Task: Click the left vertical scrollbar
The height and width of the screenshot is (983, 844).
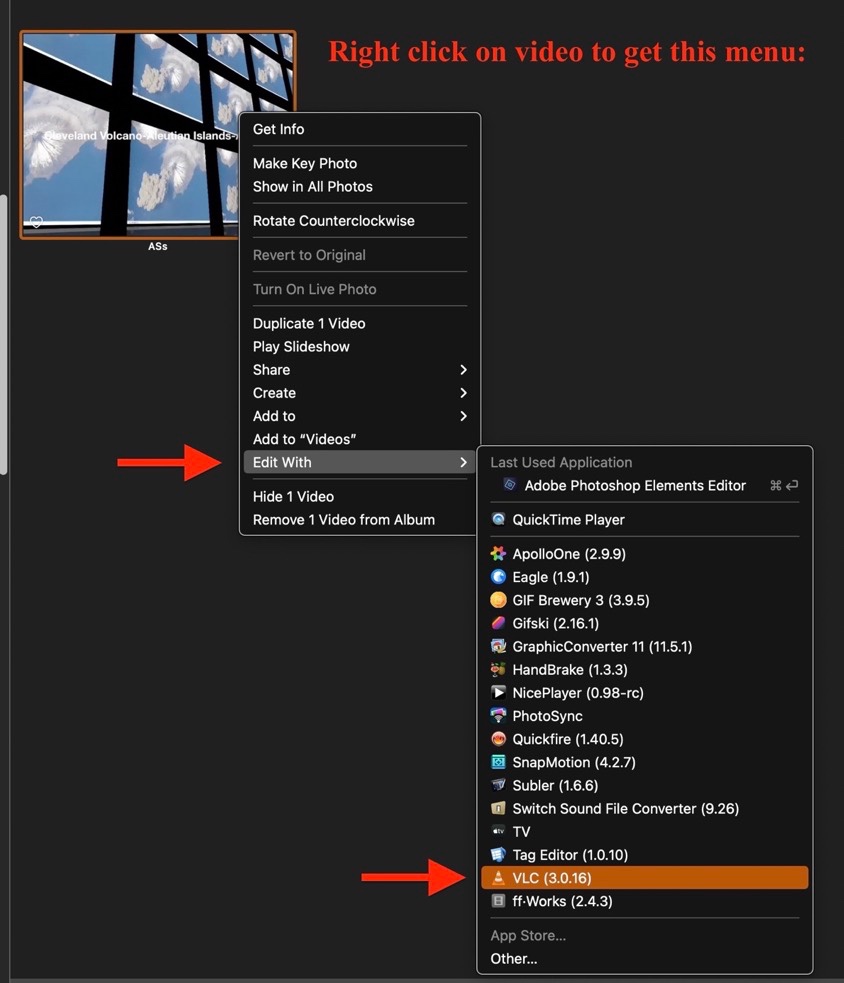Action: point(4,330)
